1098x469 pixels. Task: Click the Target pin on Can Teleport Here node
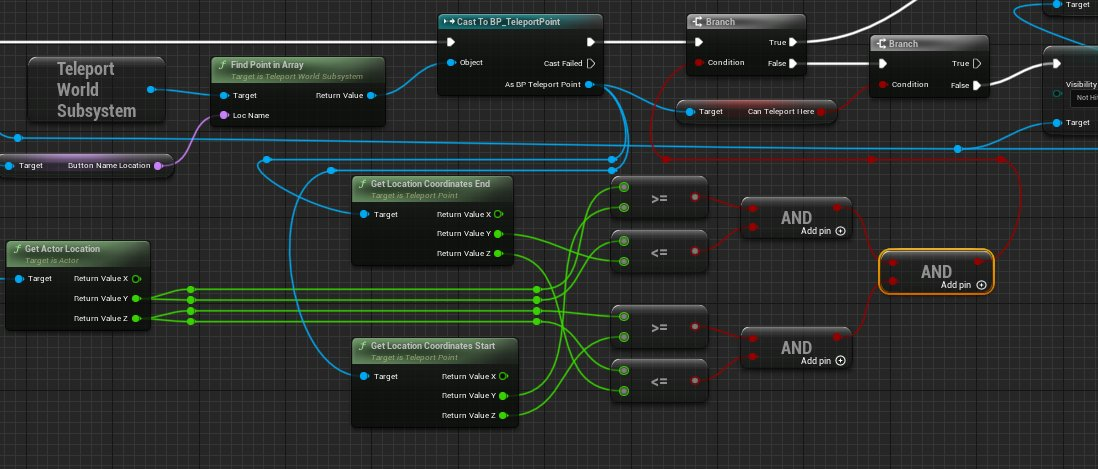point(690,112)
